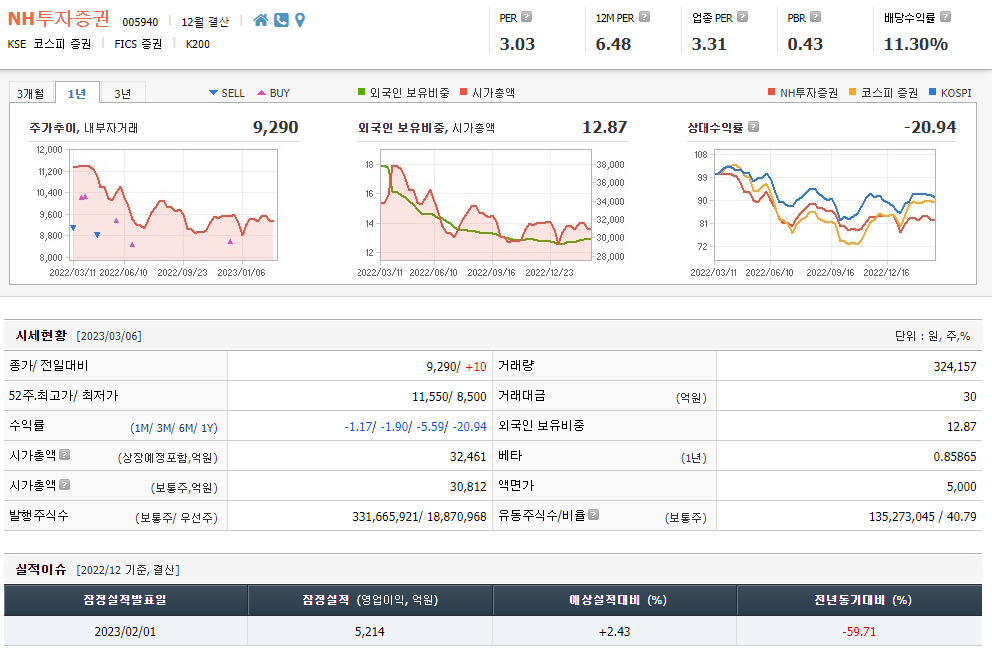Click the blue SELL triangle legend marker

click(x=213, y=93)
